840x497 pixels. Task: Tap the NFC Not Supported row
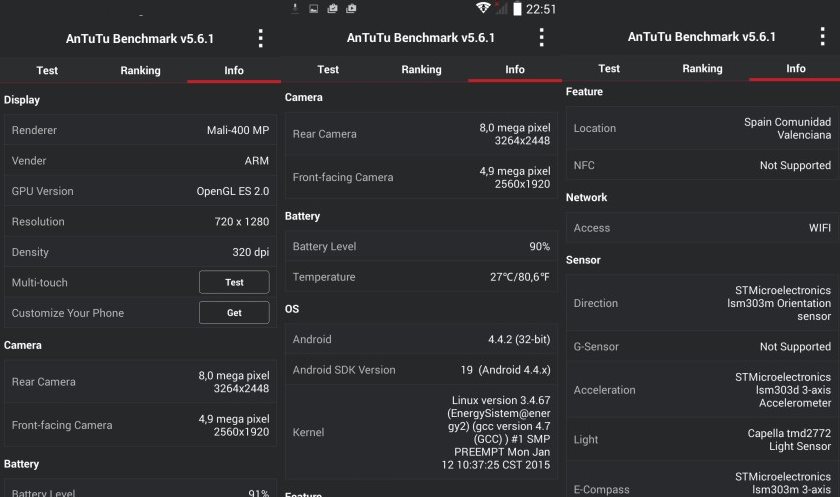pos(702,165)
